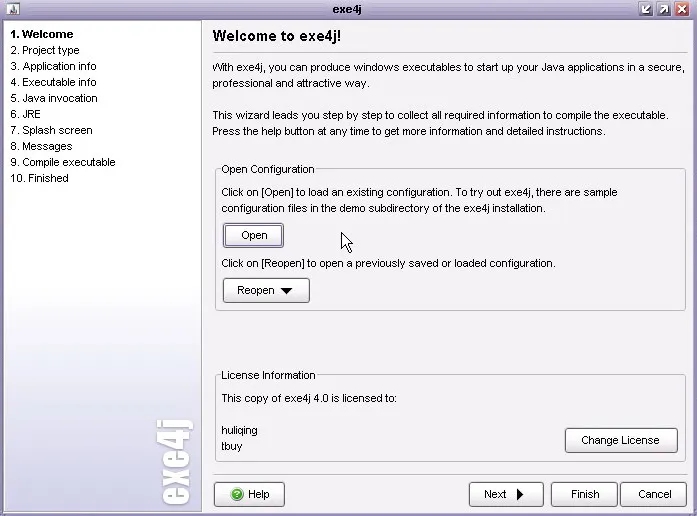Jump to step 9. Compile executable

63,162
